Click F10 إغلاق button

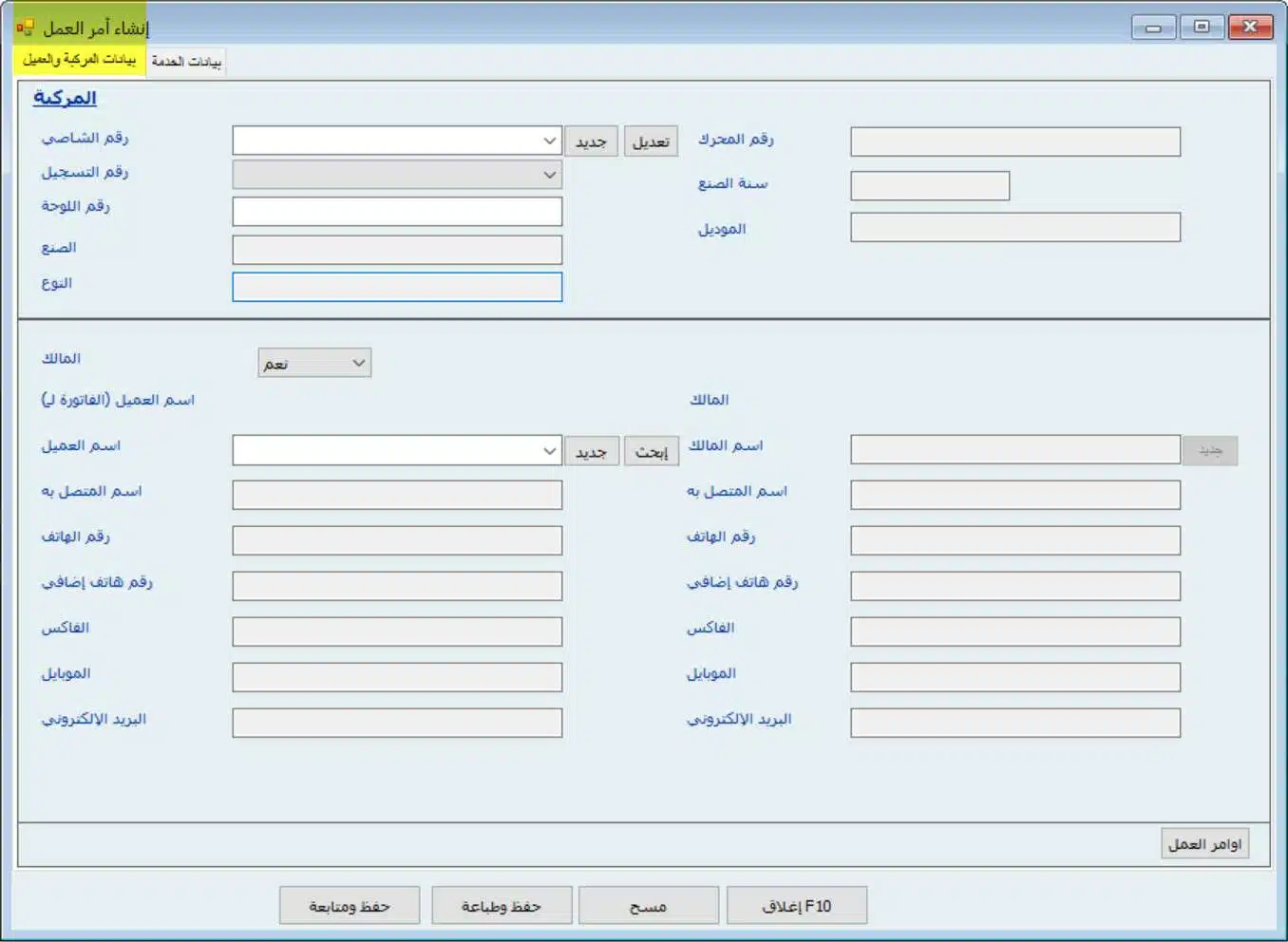click(x=797, y=906)
